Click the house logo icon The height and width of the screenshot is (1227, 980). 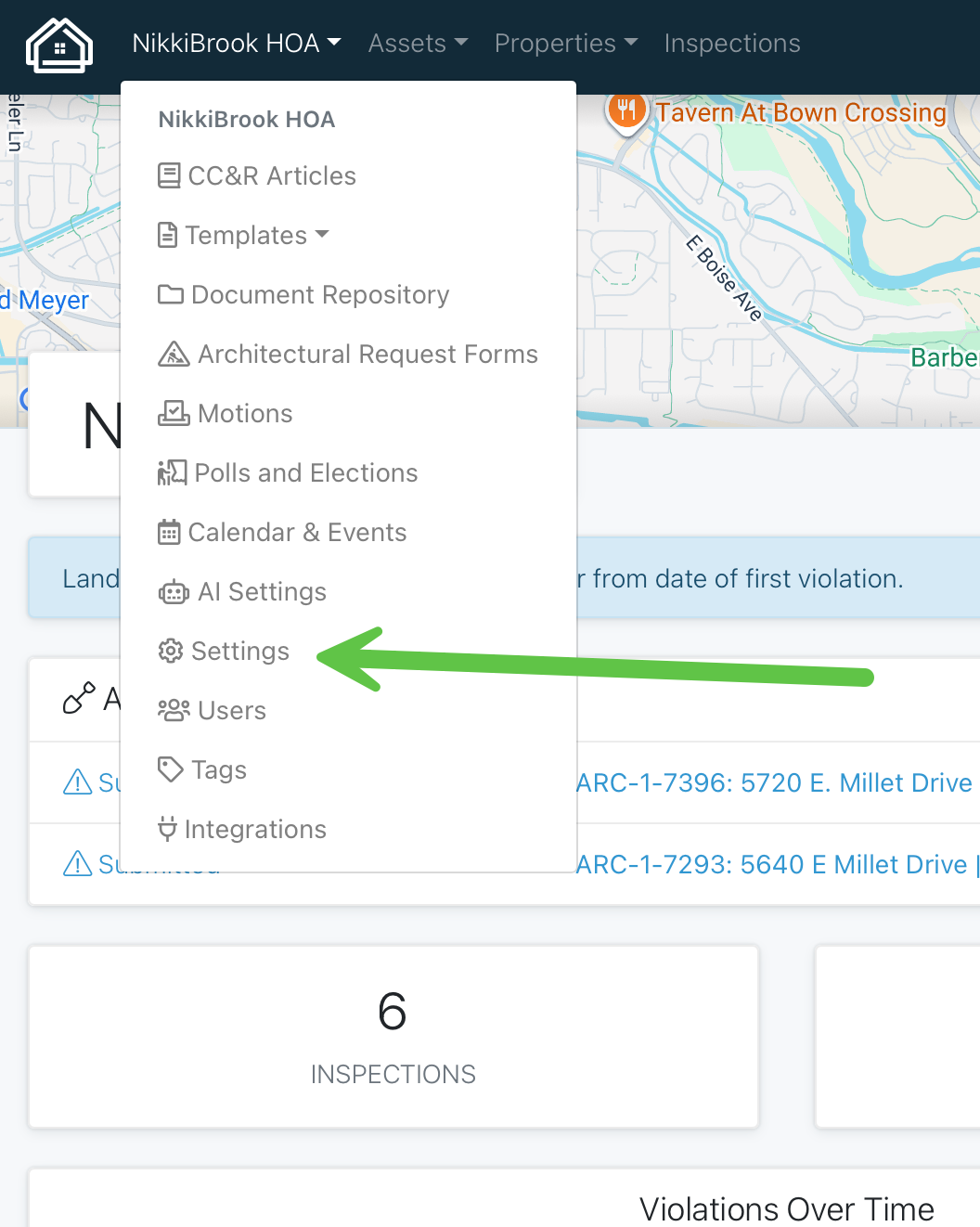coord(59,45)
